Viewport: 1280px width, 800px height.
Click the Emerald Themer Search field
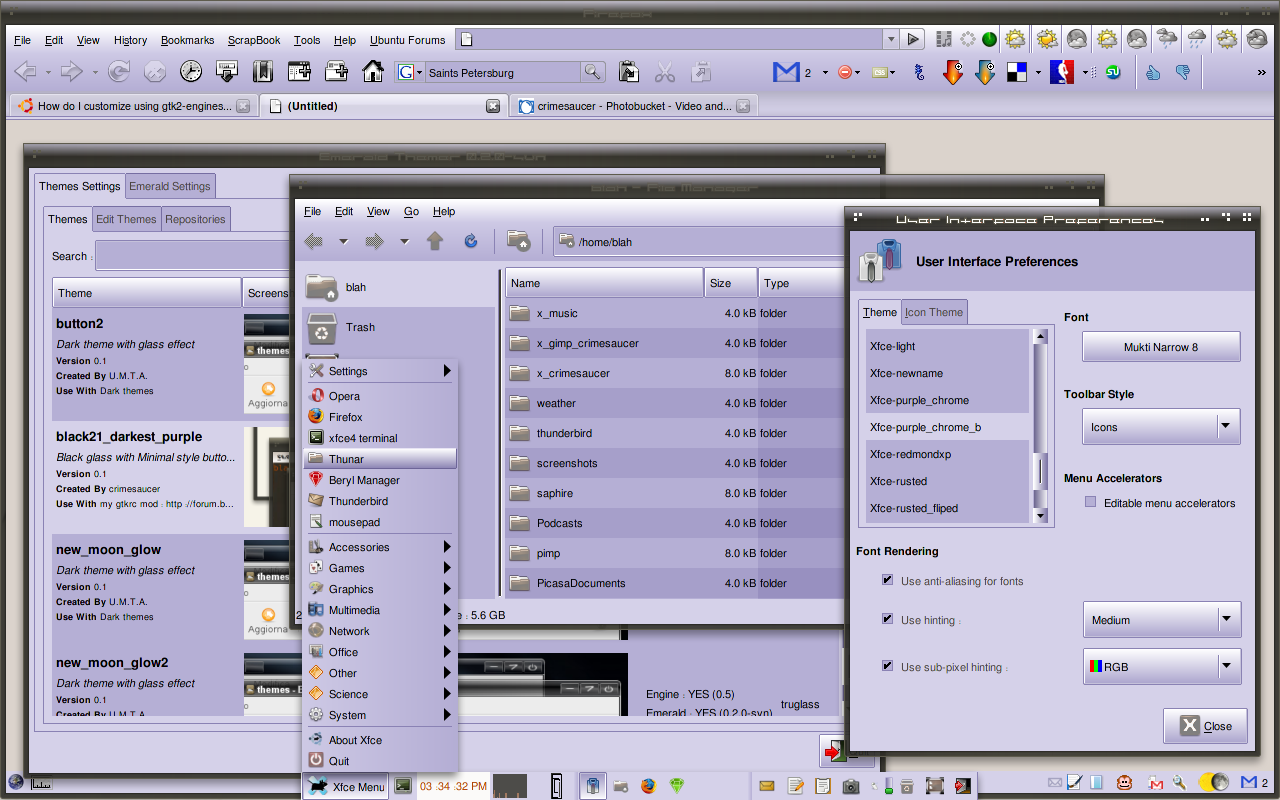click(192, 256)
